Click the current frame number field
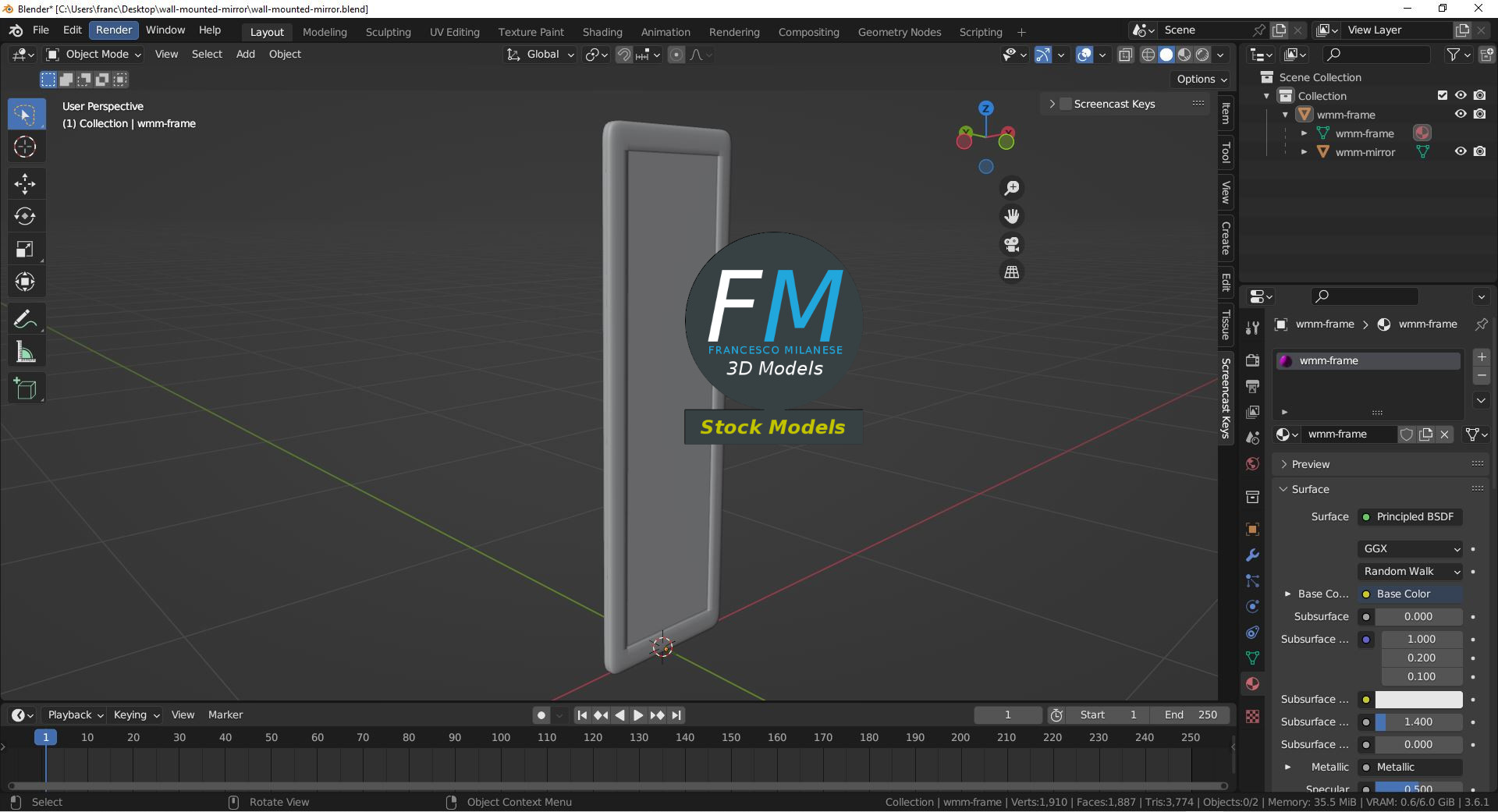 click(x=1007, y=715)
